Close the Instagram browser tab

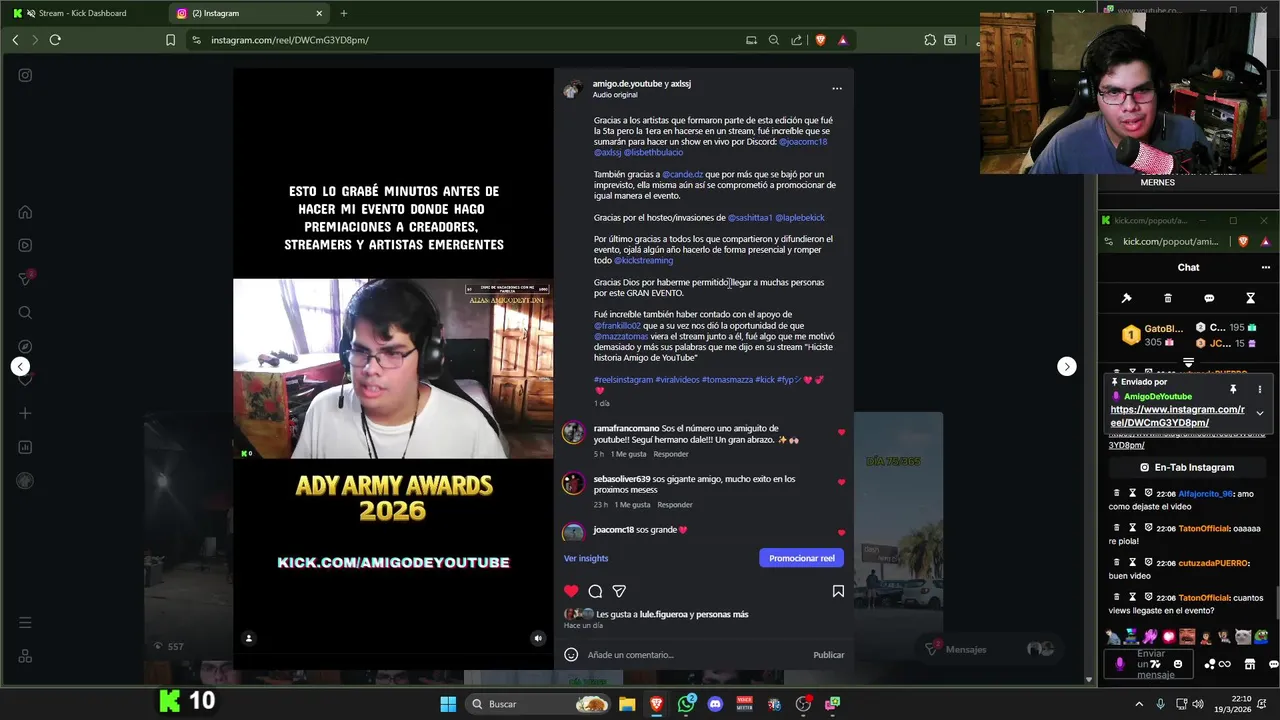pos(319,13)
